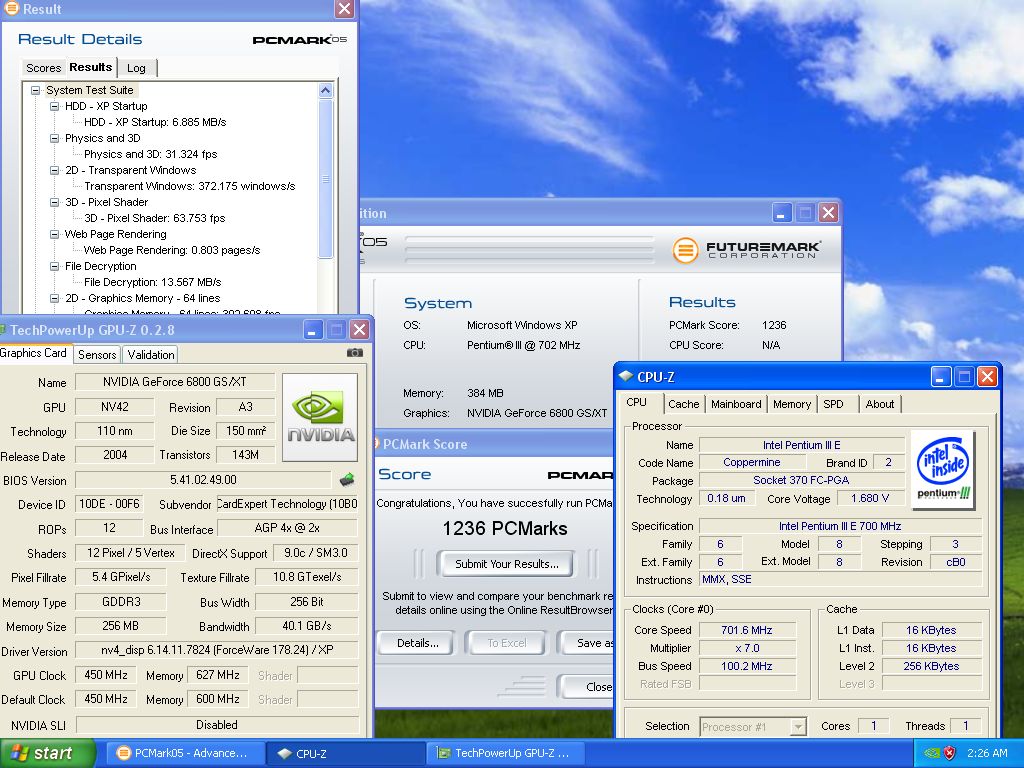Collapse the File Decryption node

[54, 266]
